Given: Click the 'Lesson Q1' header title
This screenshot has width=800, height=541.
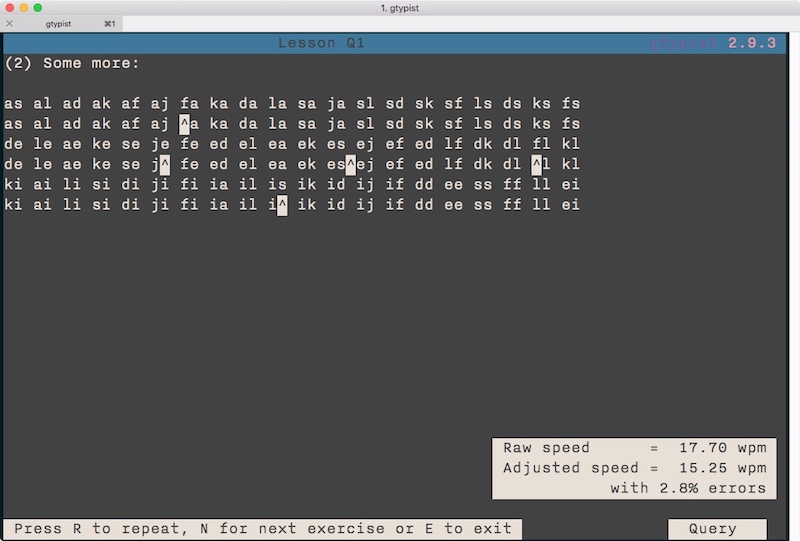Looking at the screenshot, I should point(321,43).
